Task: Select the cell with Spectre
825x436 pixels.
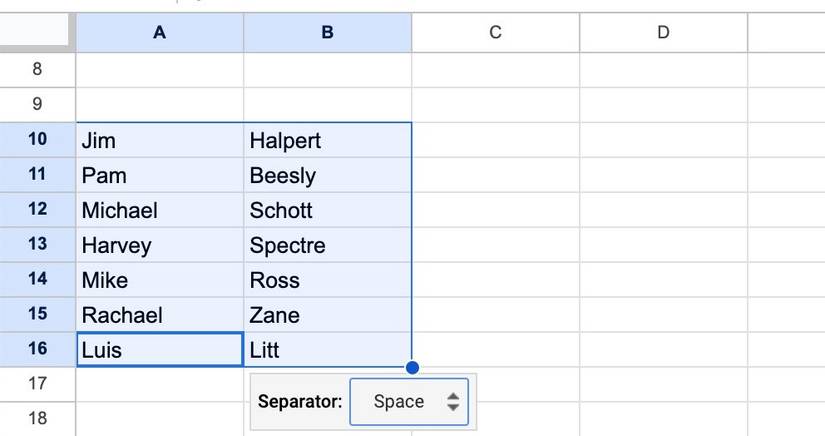Action: [x=327, y=245]
